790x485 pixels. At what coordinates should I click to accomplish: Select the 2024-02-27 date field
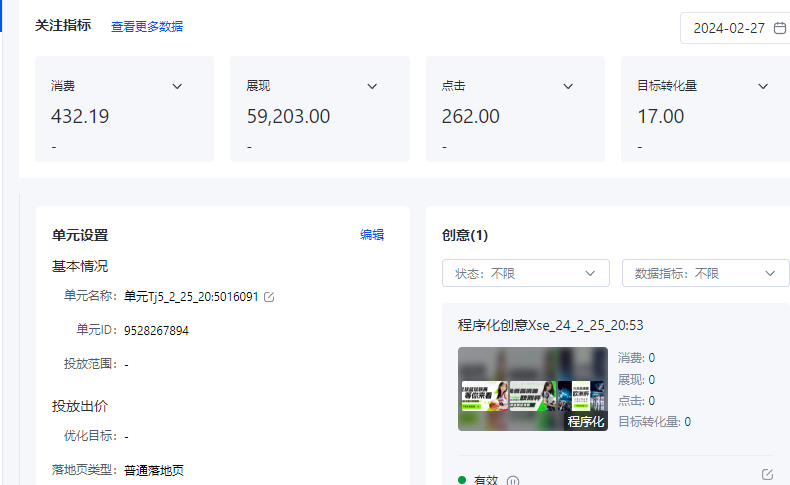735,28
